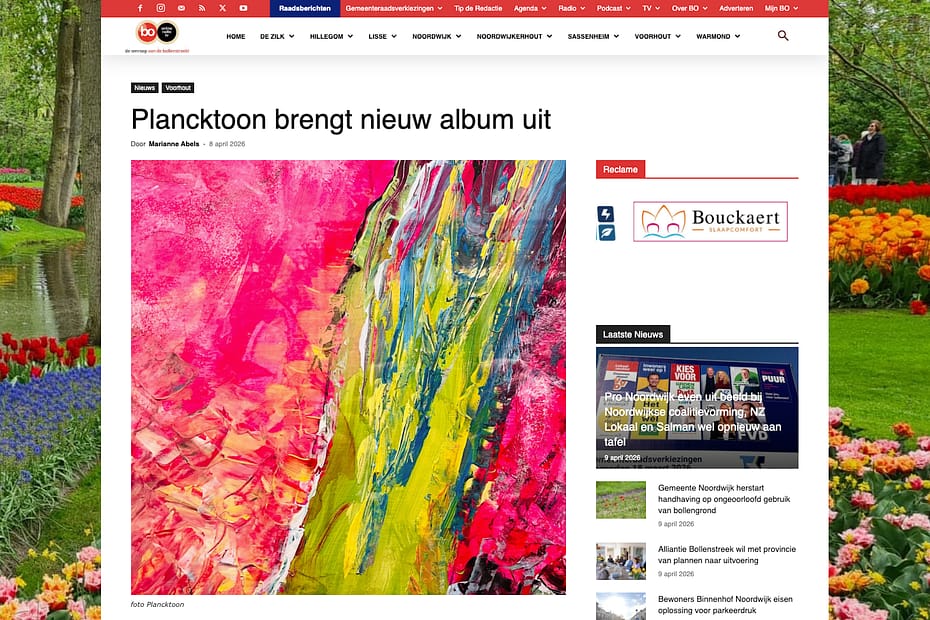Open the X (Twitter) icon

[x=222, y=8]
